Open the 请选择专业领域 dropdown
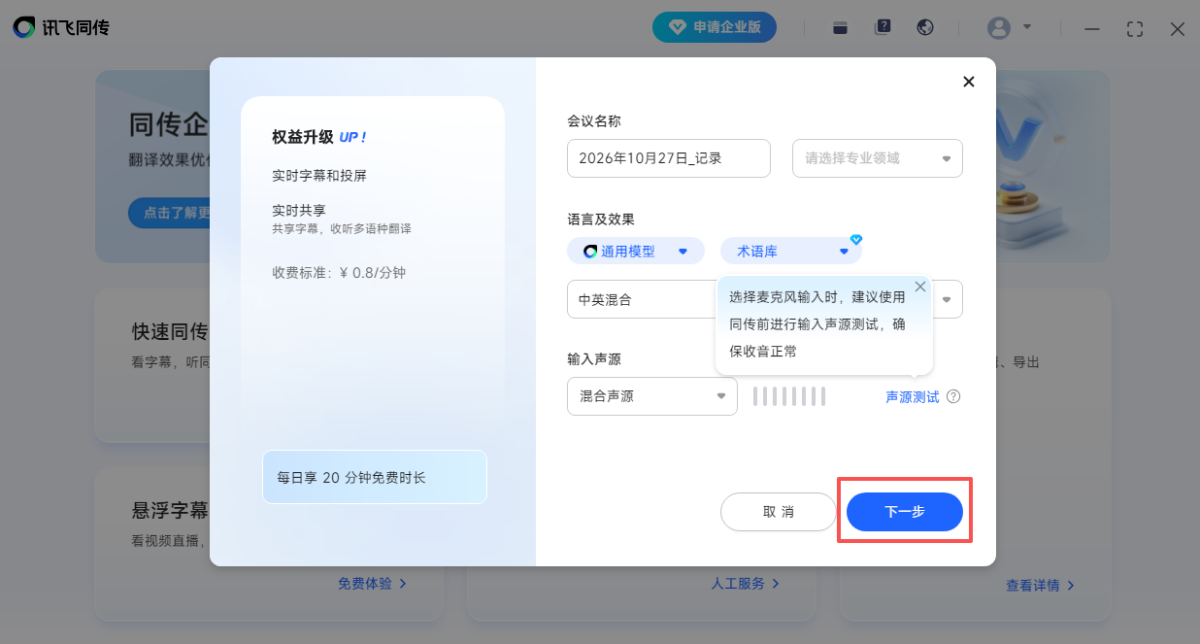Viewport: 1200px width, 644px height. click(x=877, y=158)
